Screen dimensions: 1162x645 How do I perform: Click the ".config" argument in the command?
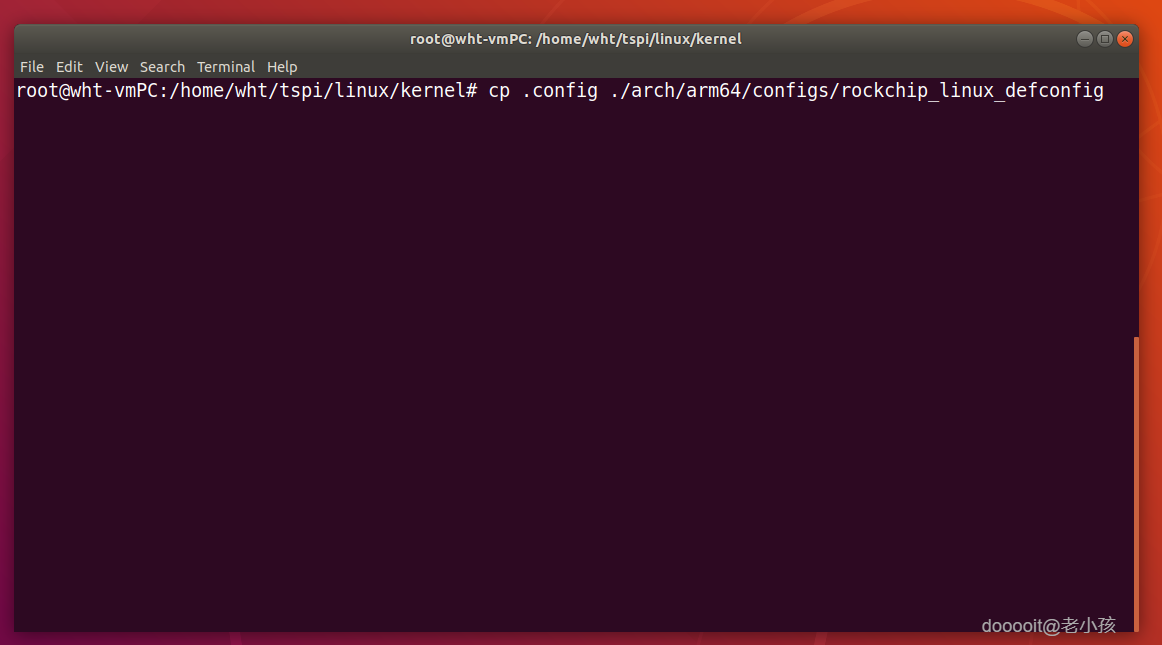tap(560, 91)
